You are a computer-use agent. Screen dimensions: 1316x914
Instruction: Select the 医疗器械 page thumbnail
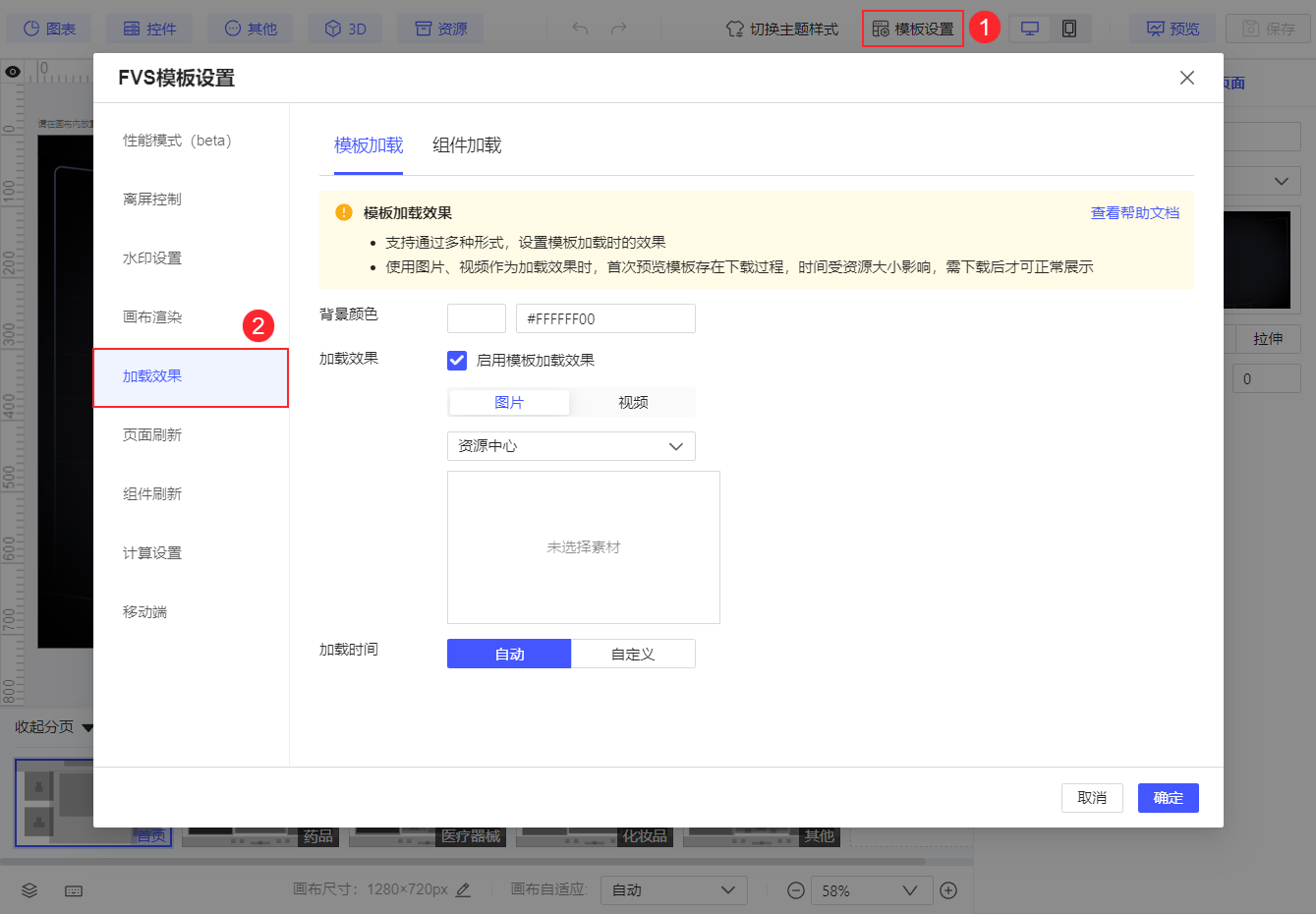coord(428,836)
